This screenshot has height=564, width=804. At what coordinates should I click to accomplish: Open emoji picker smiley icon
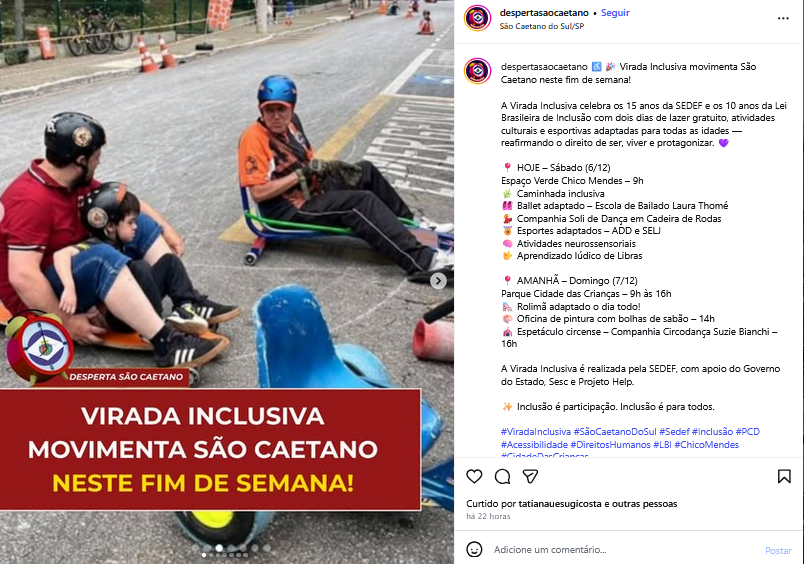474,549
